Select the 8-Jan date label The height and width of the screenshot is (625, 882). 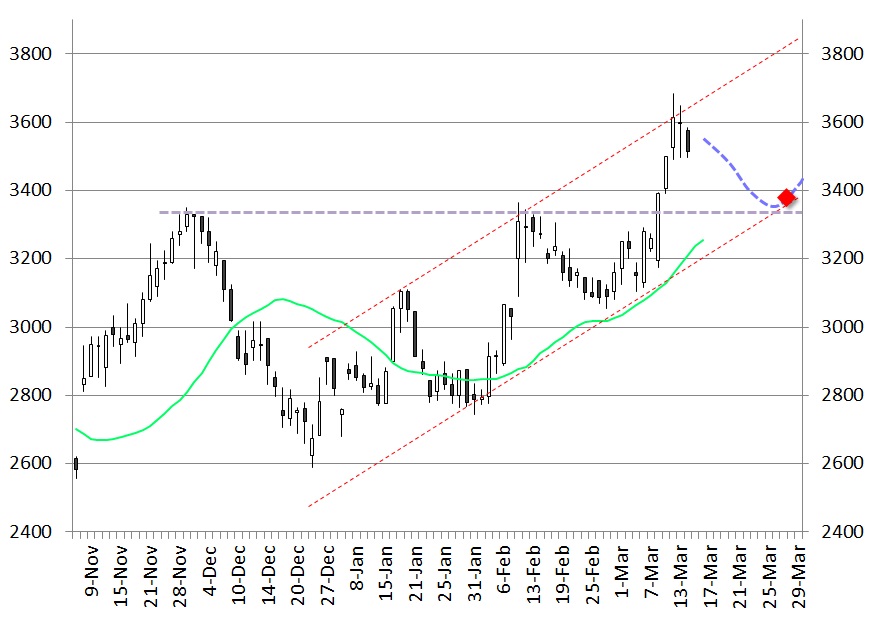pyautogui.click(x=357, y=568)
